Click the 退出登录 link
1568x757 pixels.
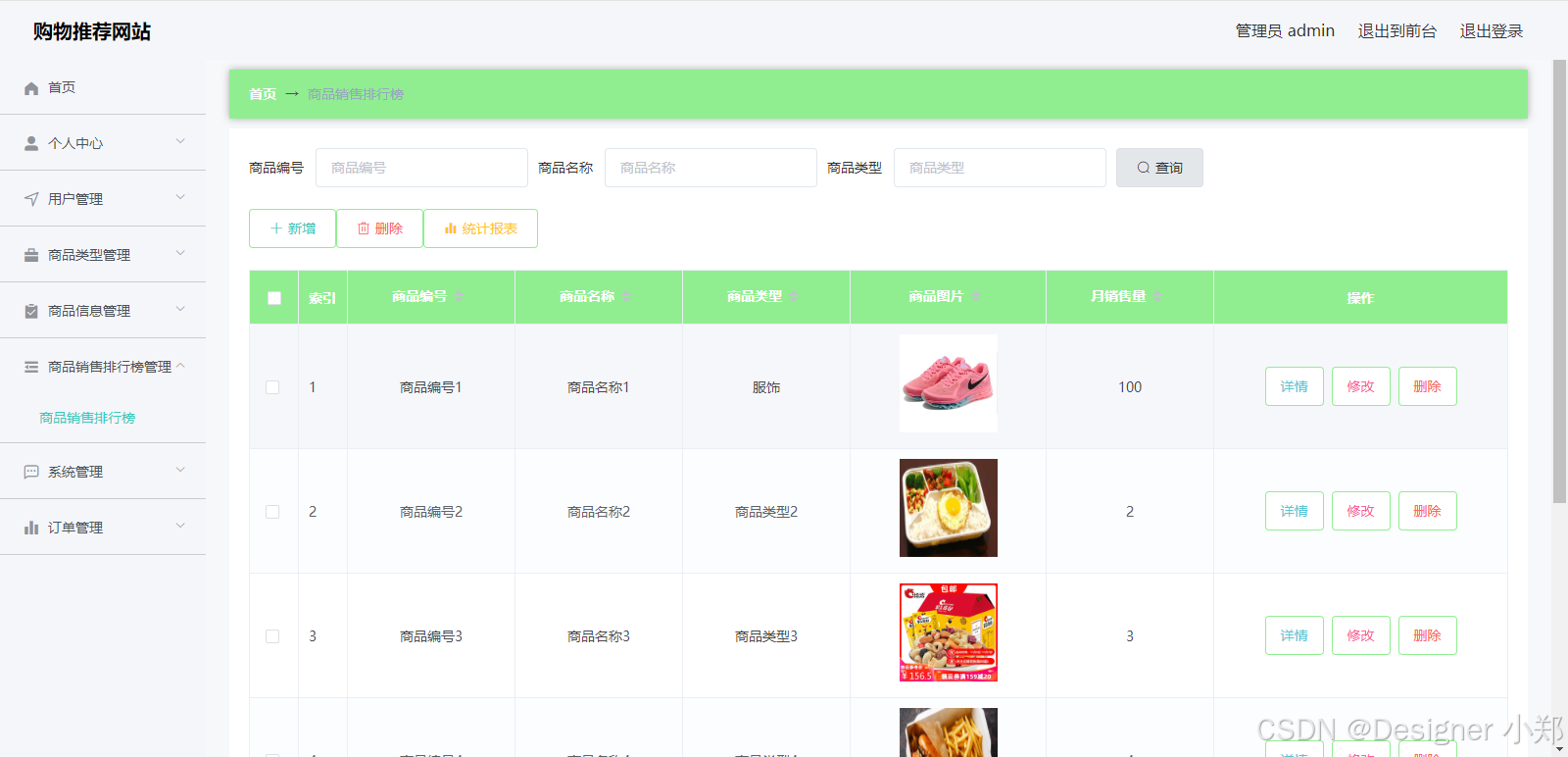tap(1491, 31)
